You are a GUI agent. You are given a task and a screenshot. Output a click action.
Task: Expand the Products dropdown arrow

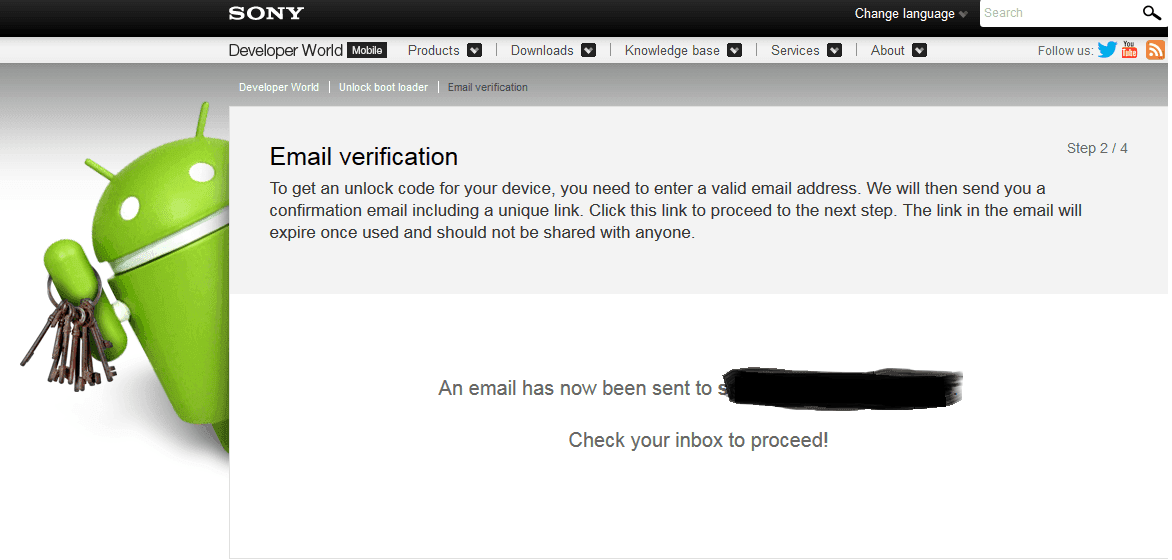point(475,50)
